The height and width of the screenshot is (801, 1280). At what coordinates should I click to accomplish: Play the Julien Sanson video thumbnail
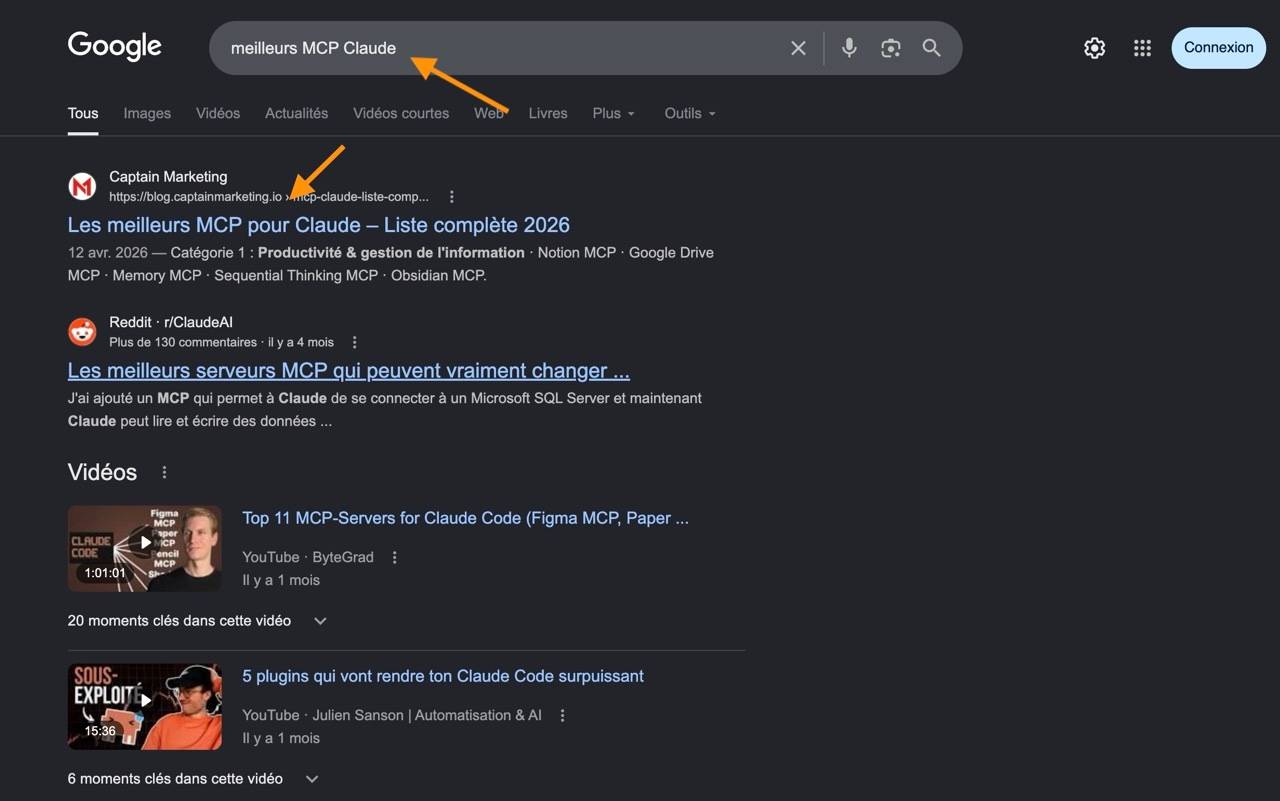click(x=145, y=706)
